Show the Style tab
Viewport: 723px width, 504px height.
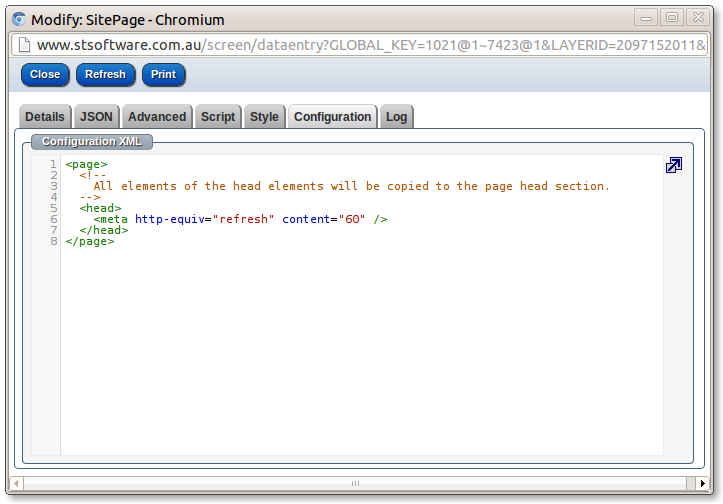(x=264, y=117)
